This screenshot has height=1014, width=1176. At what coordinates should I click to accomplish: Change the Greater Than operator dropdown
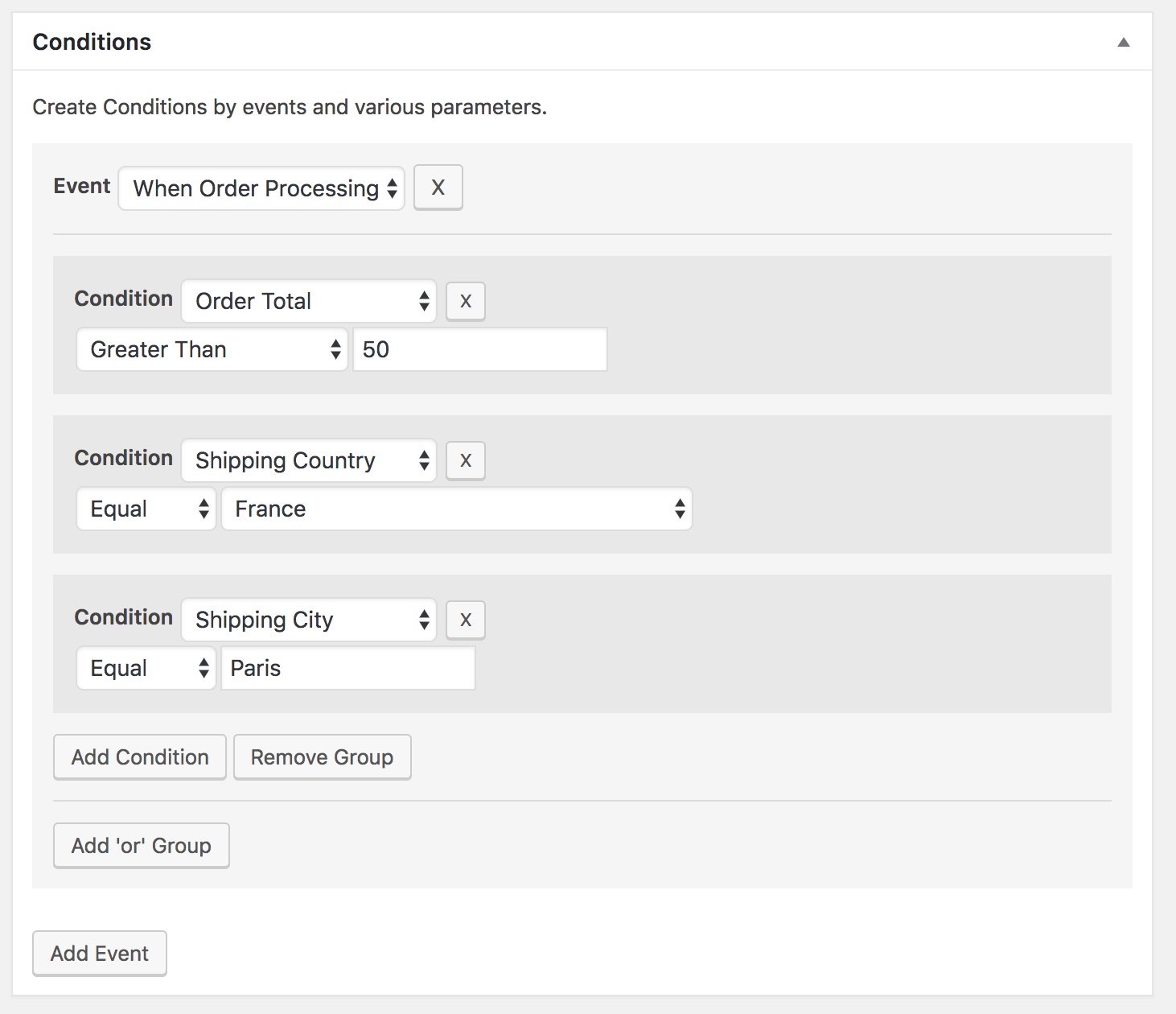point(212,349)
